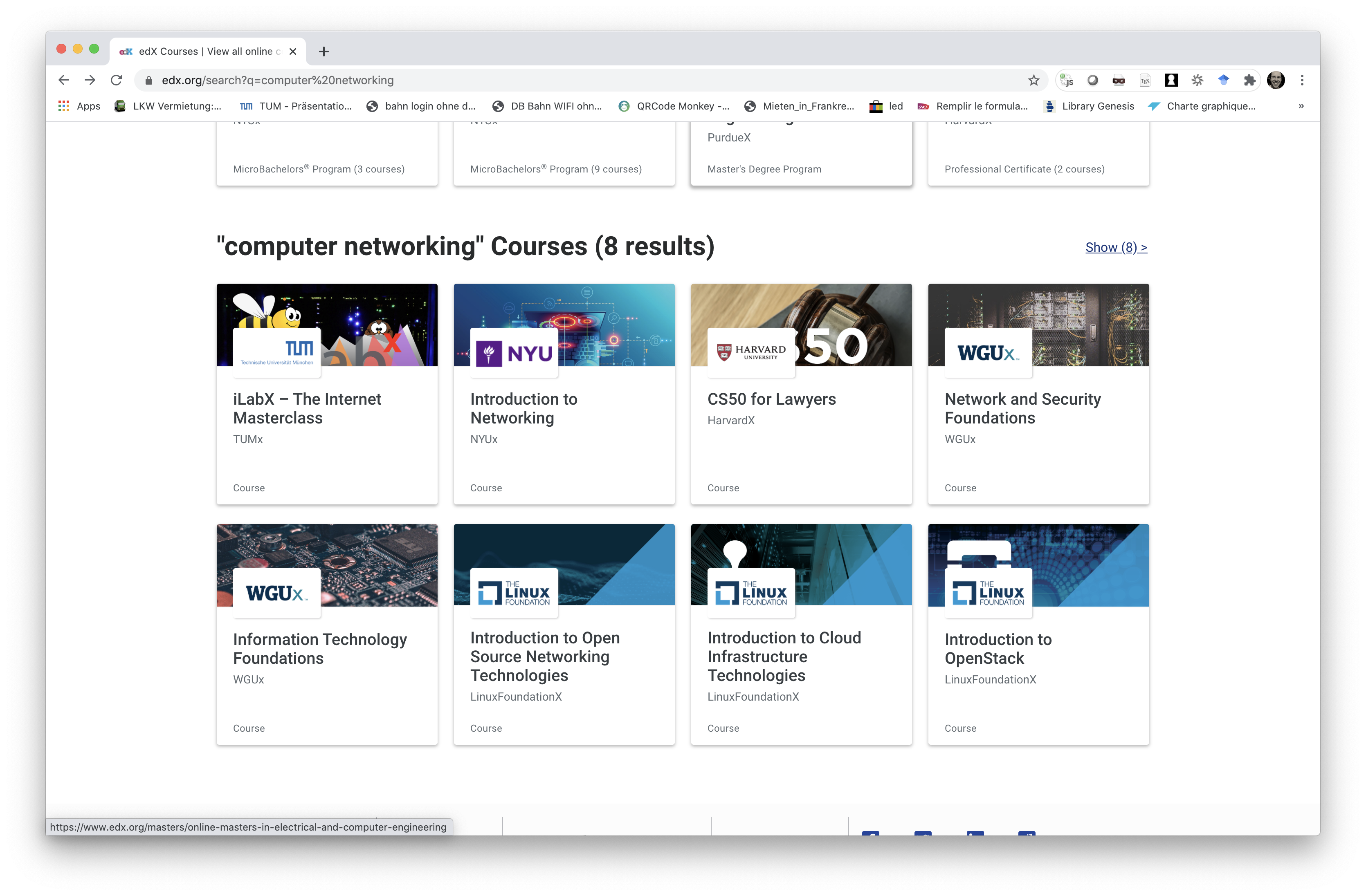Open the Apps bookmark shortcut
This screenshot has width=1366, height=896.
point(79,106)
